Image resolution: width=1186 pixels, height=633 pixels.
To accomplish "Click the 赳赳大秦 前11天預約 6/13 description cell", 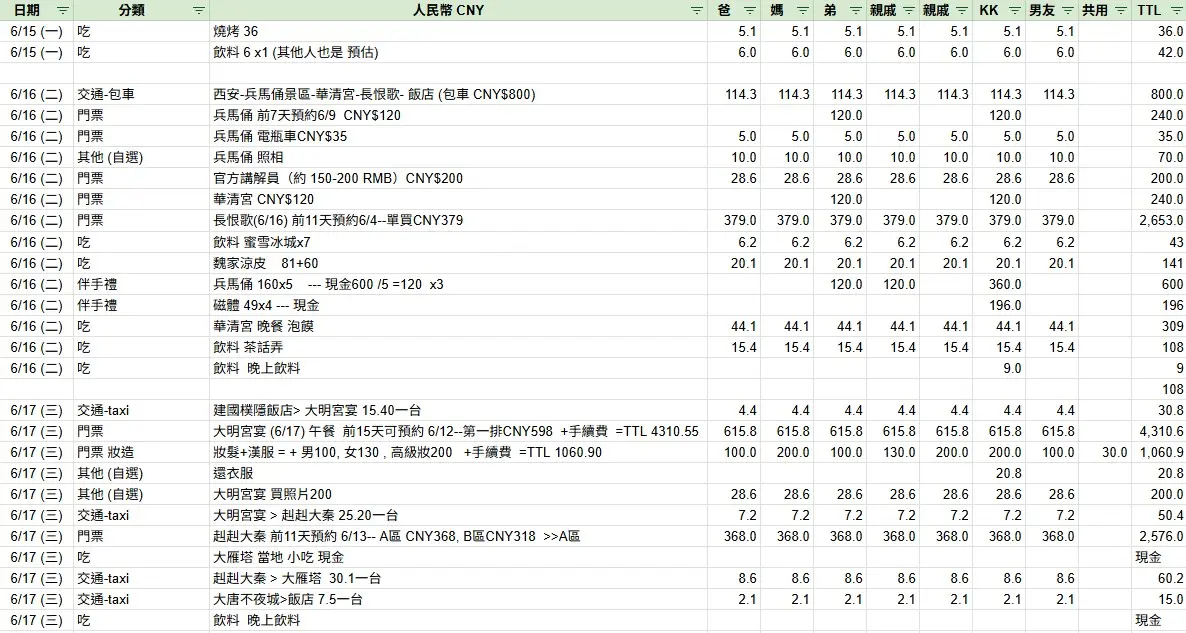I will [x=458, y=536].
